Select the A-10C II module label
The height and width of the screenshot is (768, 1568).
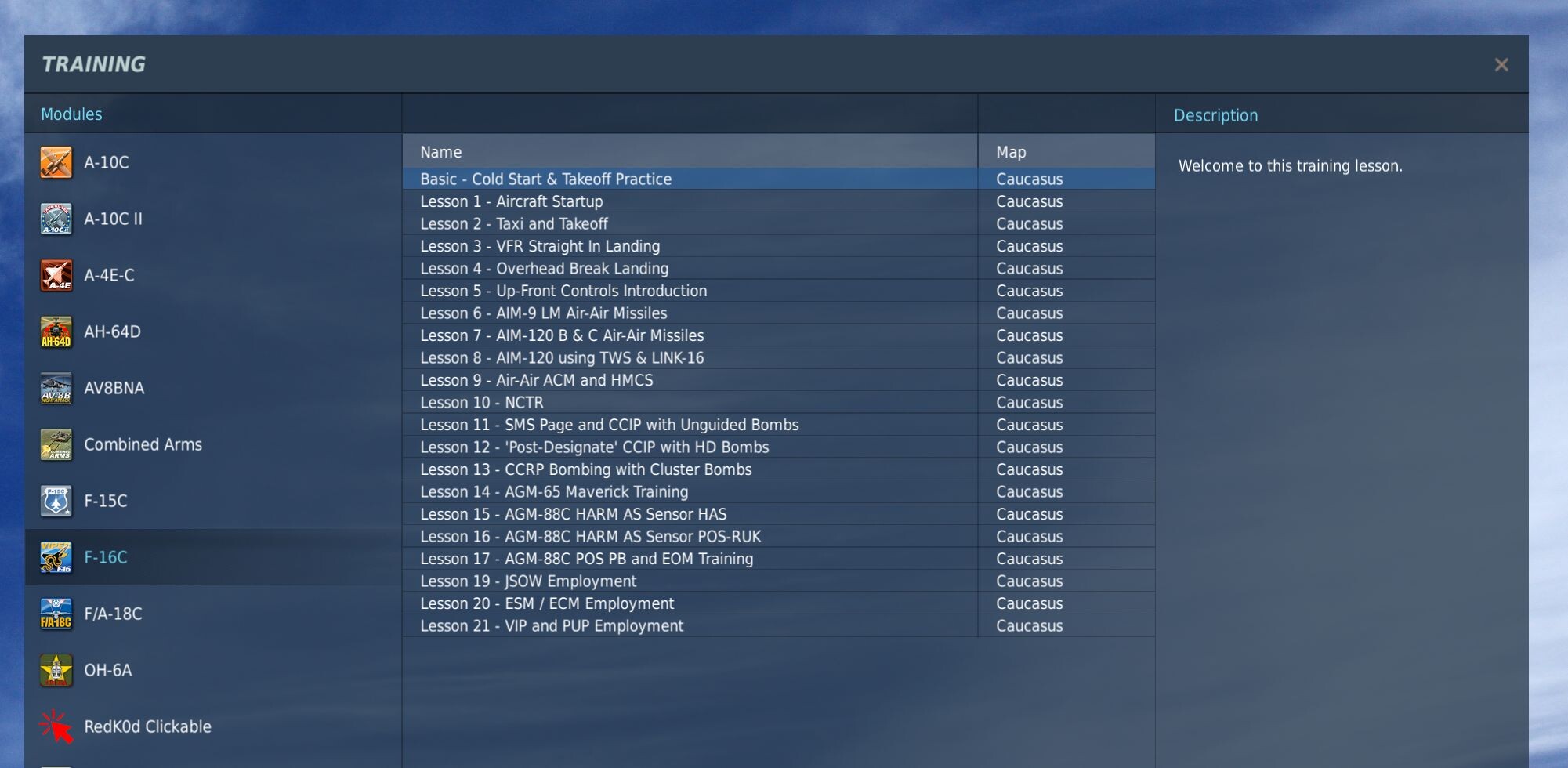(x=114, y=219)
